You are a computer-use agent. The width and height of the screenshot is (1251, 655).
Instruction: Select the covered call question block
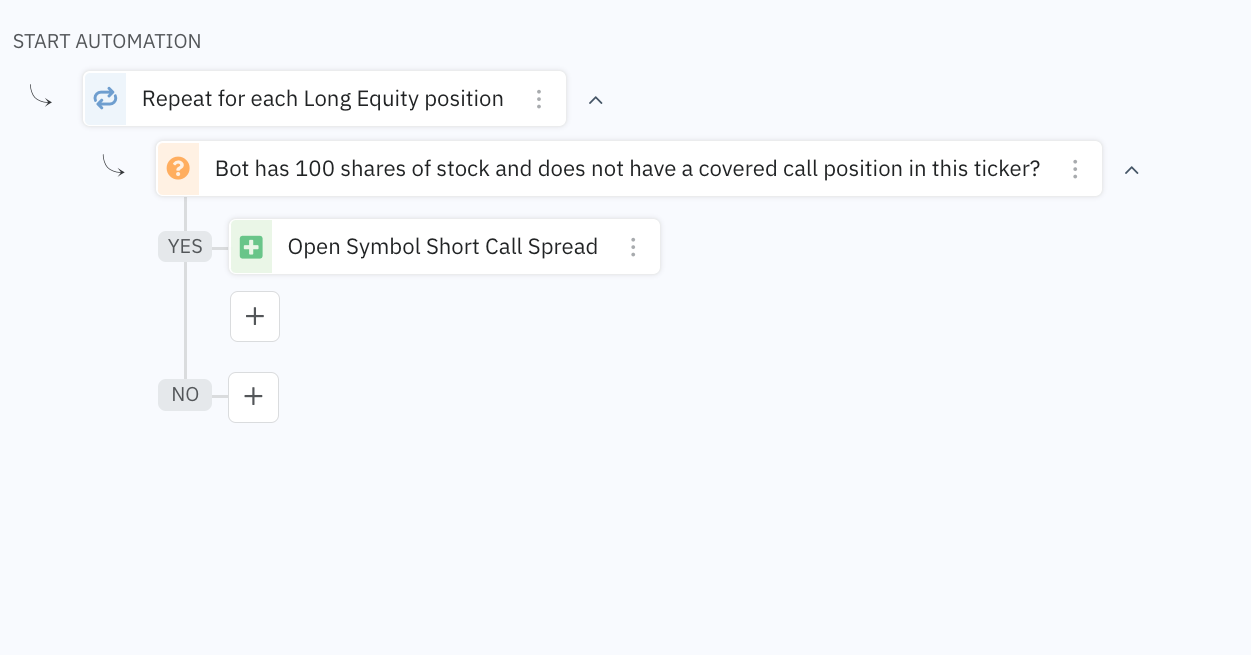(628, 169)
